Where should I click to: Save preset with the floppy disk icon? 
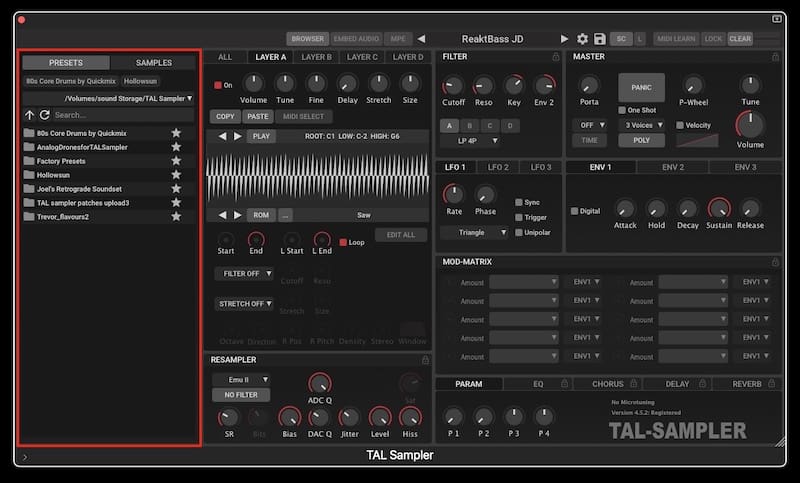[599, 39]
